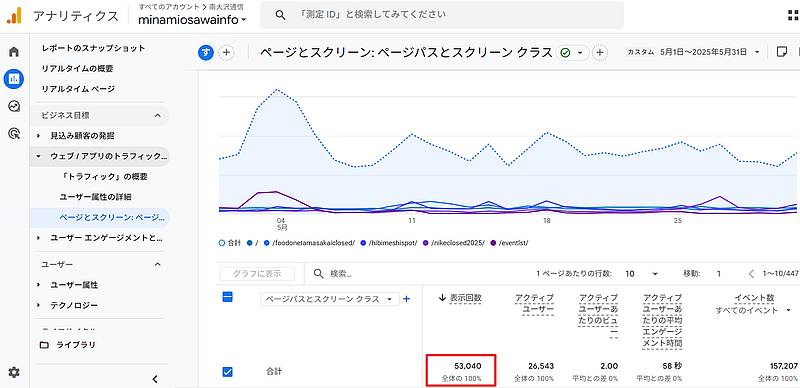Open Admin settings gear icon
The width and height of the screenshot is (800, 388).
pos(14,372)
